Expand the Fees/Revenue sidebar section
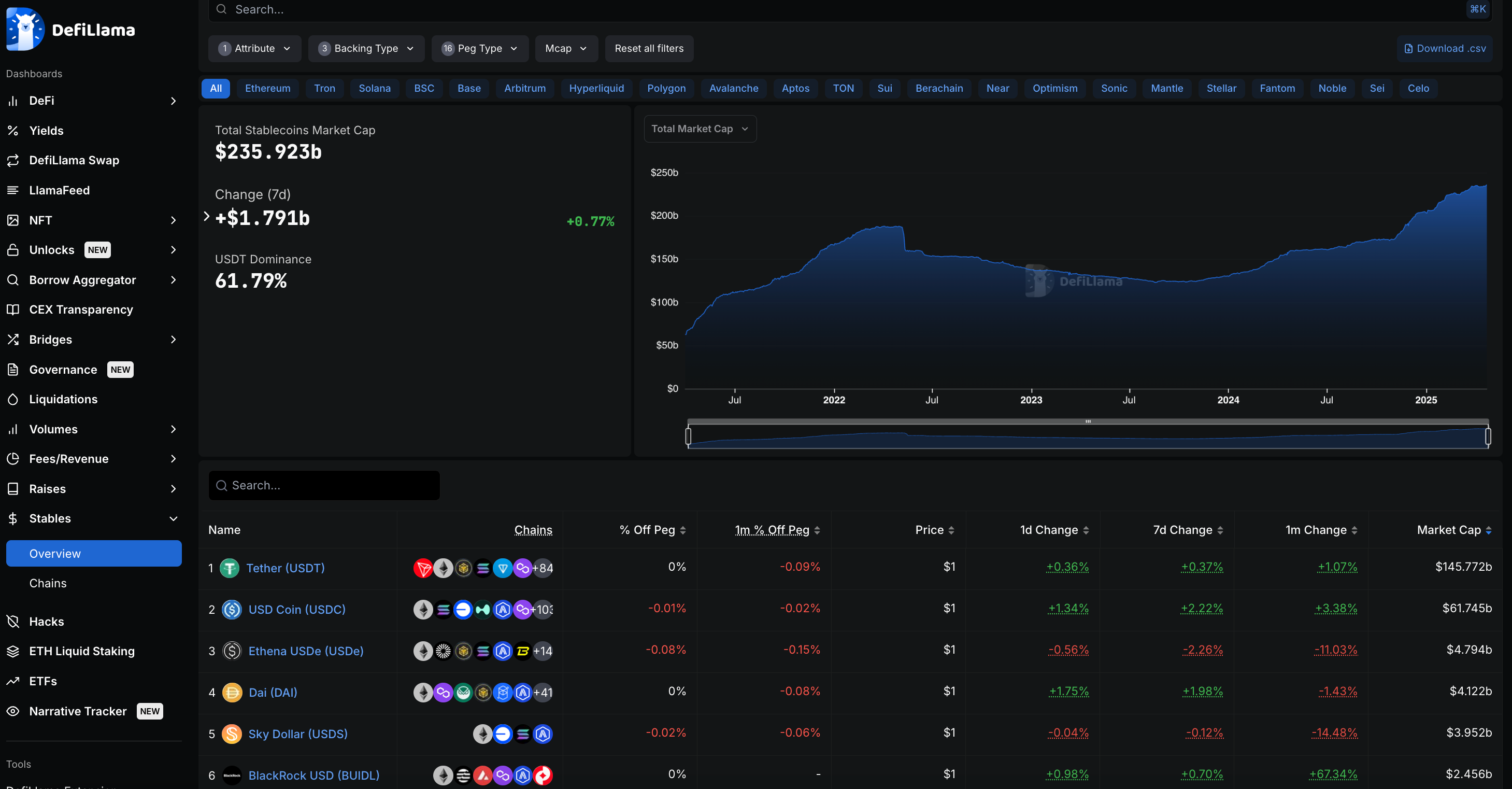 [x=173, y=458]
